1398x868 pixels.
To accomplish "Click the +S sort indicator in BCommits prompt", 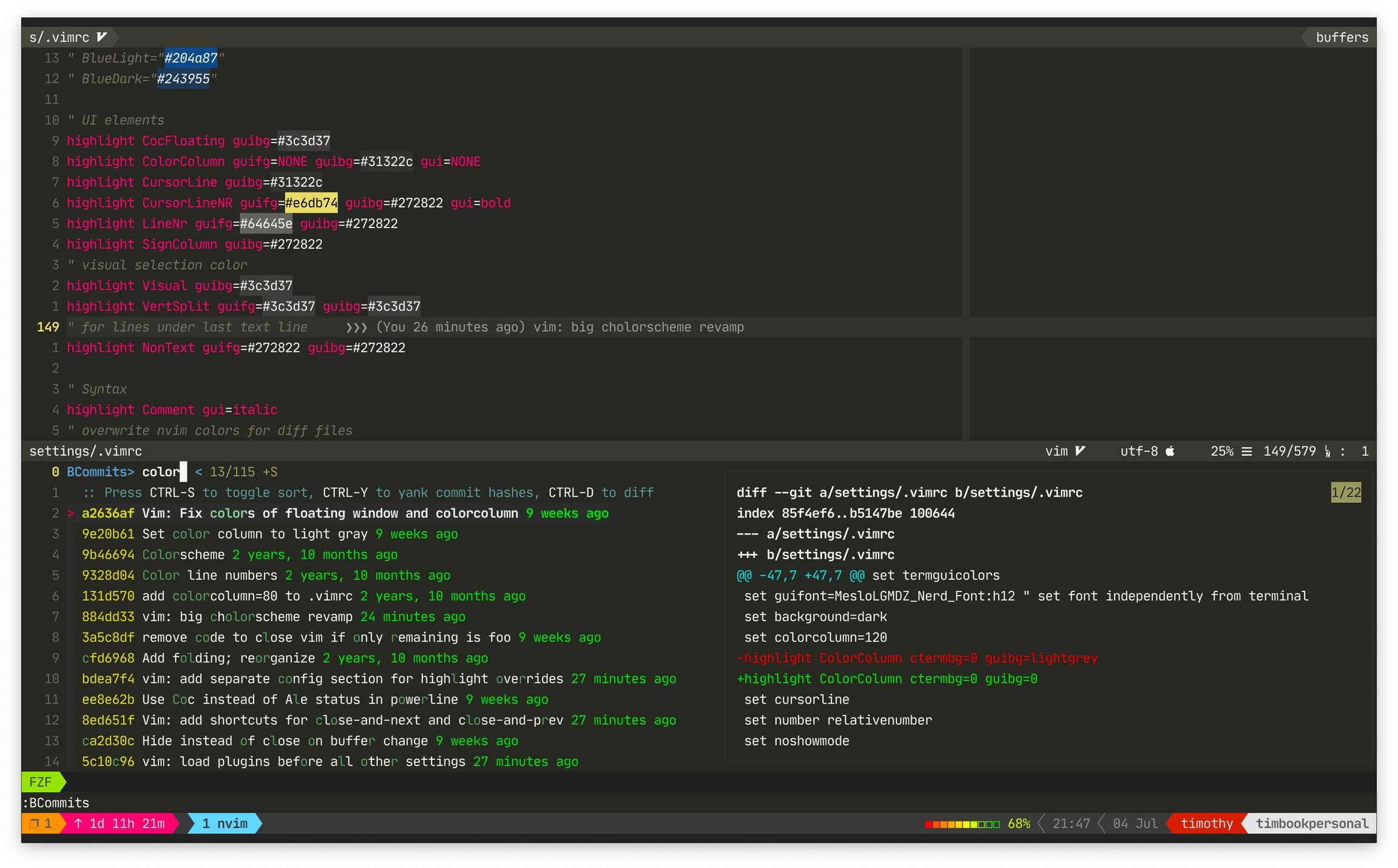I will 270,472.
